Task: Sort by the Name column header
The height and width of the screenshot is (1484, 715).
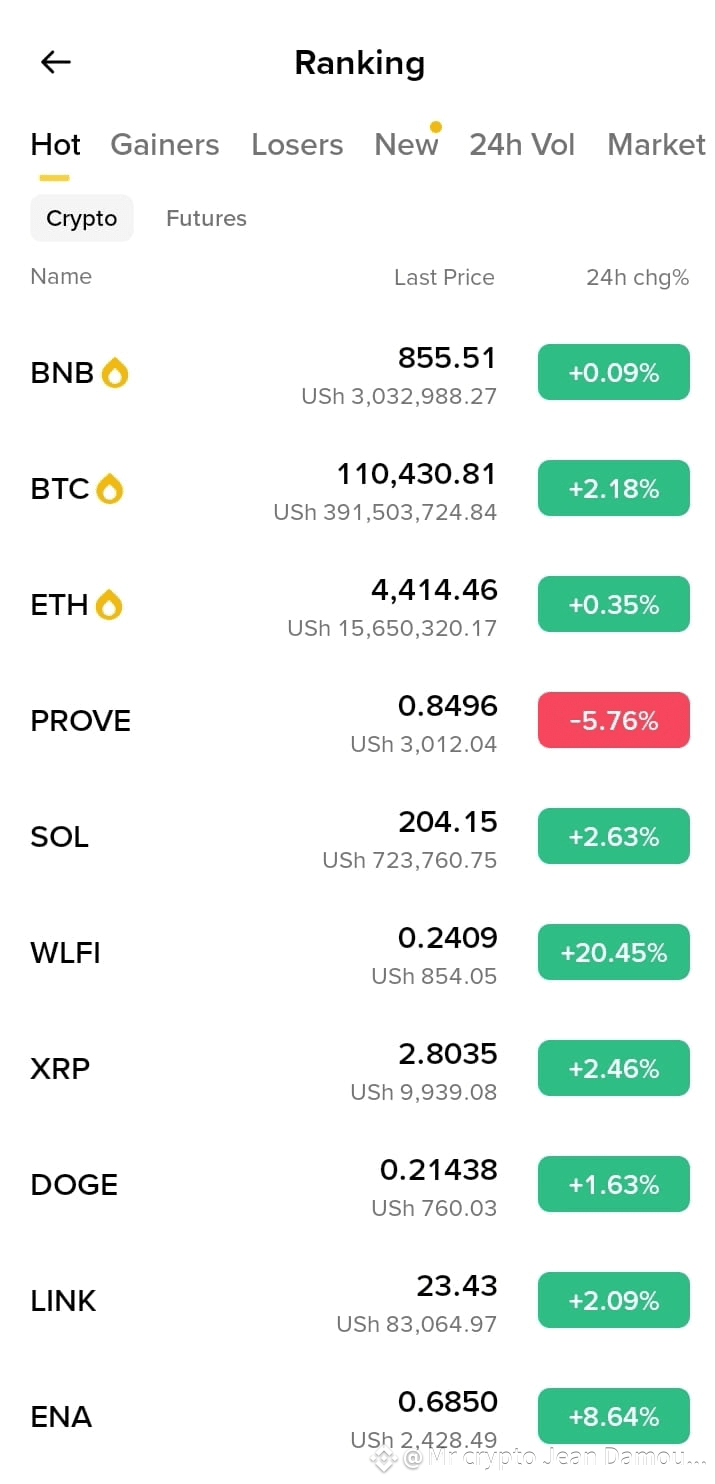Action: [61, 276]
